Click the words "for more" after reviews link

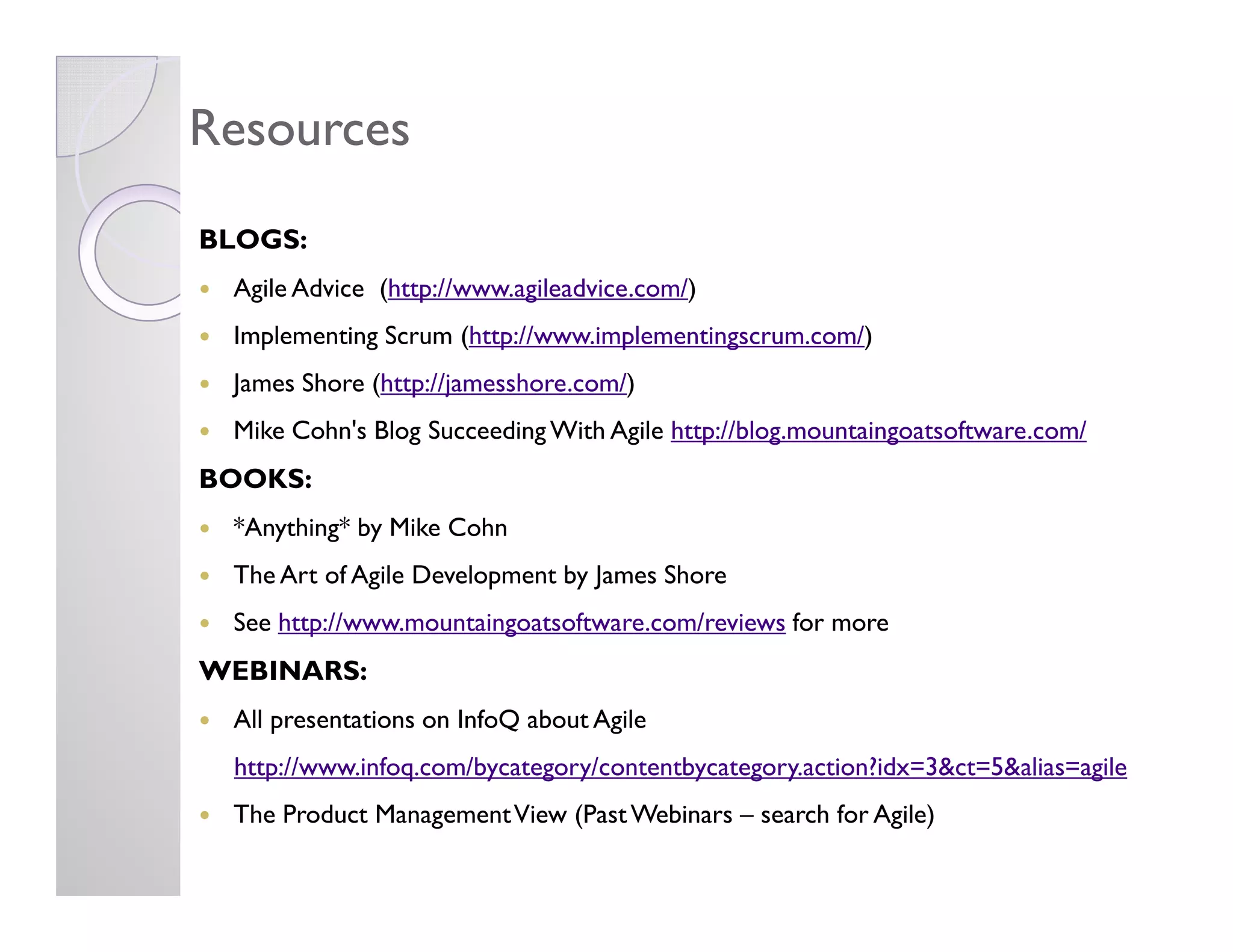pos(840,623)
